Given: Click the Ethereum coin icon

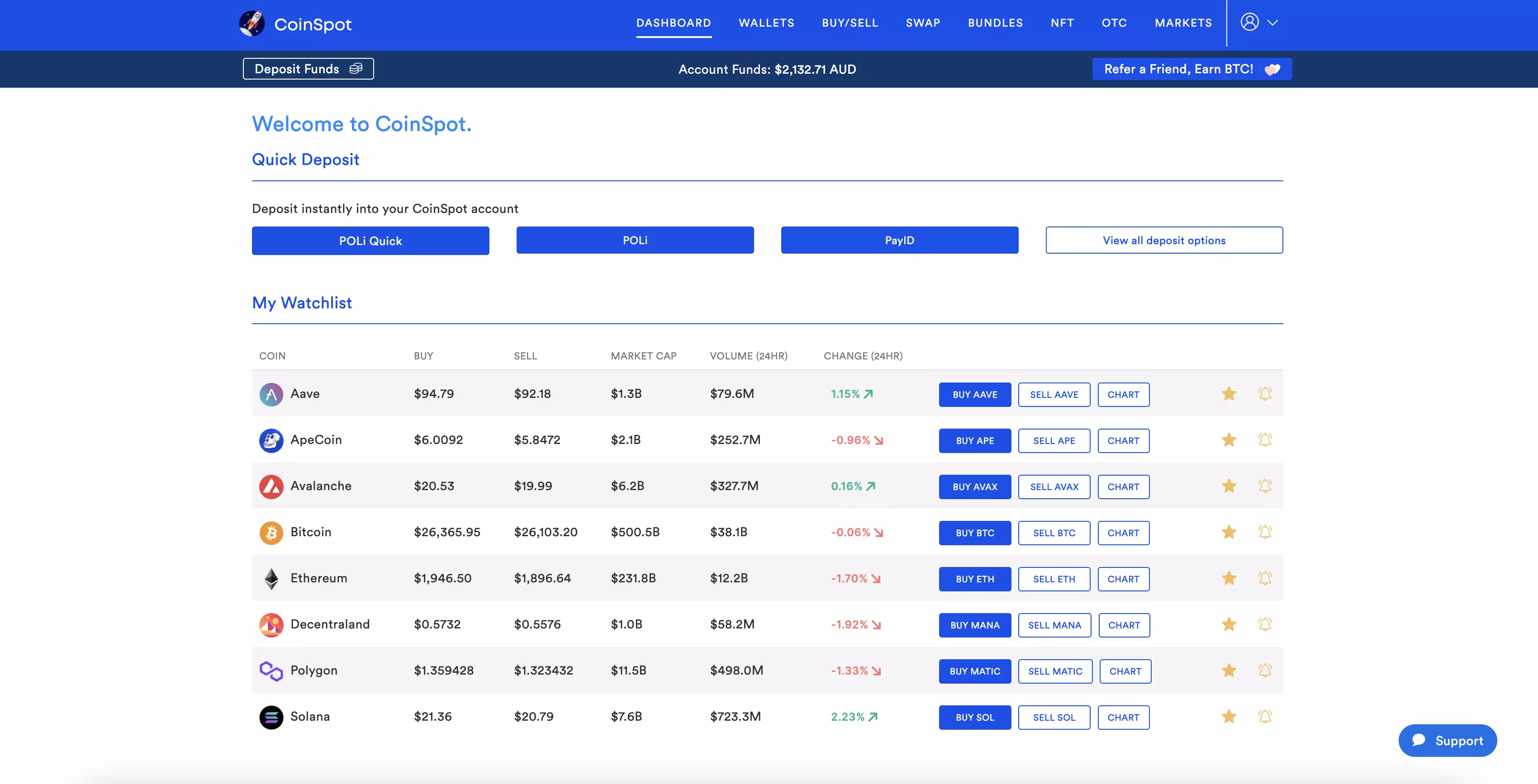Looking at the screenshot, I should point(271,579).
